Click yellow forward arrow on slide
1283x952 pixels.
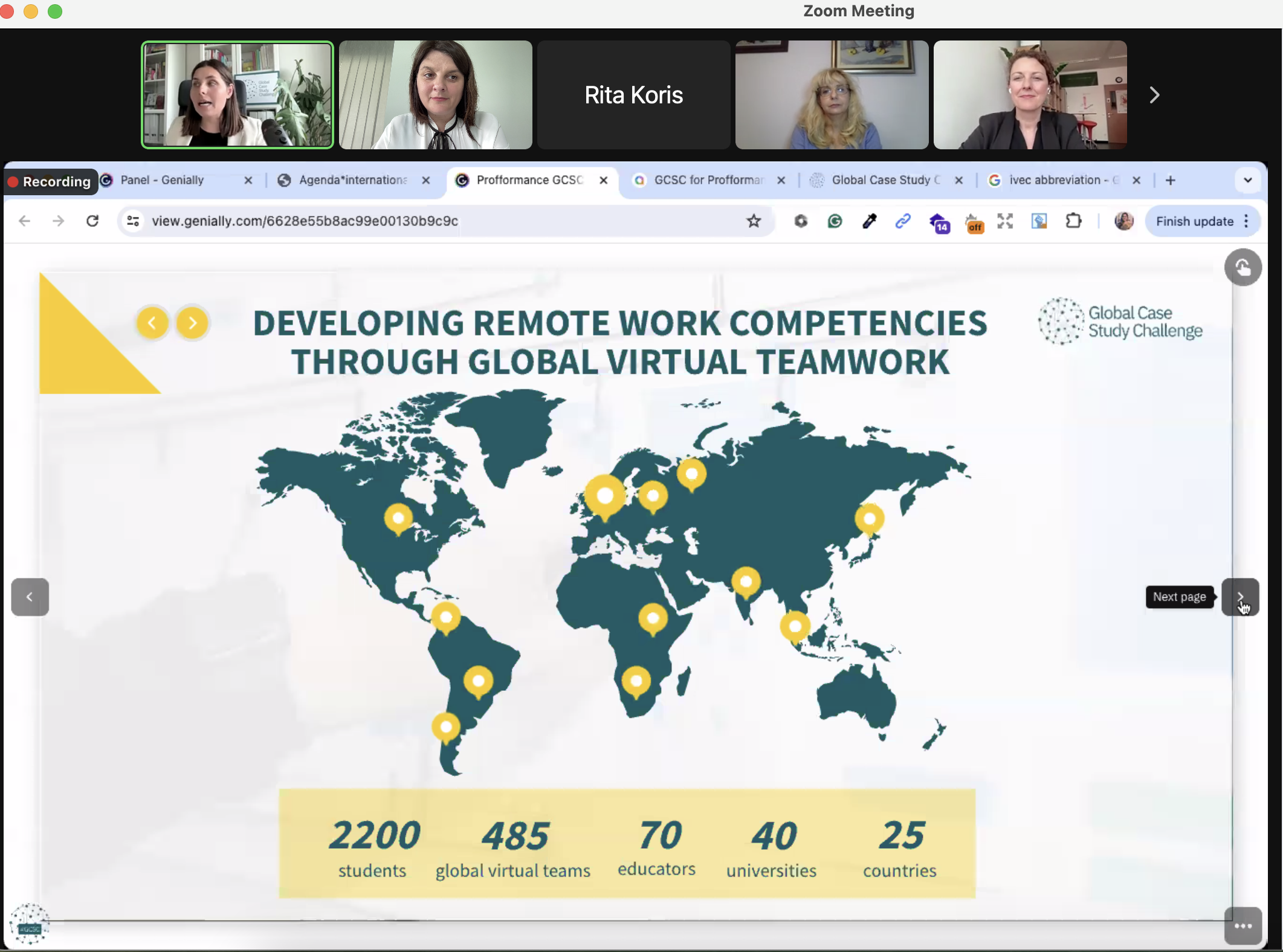click(192, 323)
